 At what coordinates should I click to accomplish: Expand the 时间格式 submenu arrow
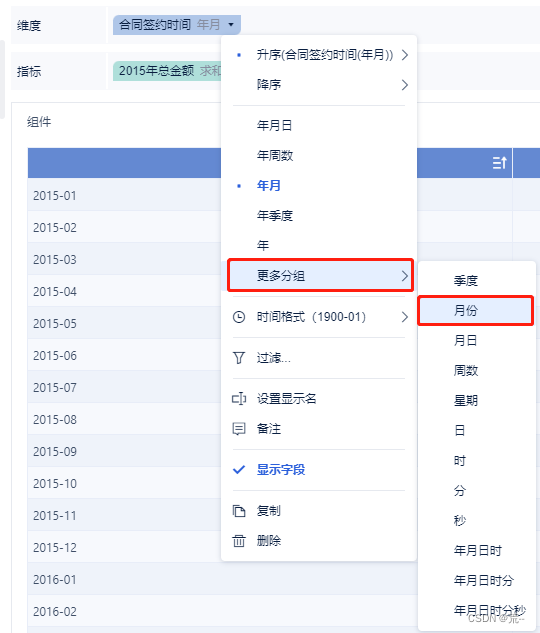click(x=405, y=317)
